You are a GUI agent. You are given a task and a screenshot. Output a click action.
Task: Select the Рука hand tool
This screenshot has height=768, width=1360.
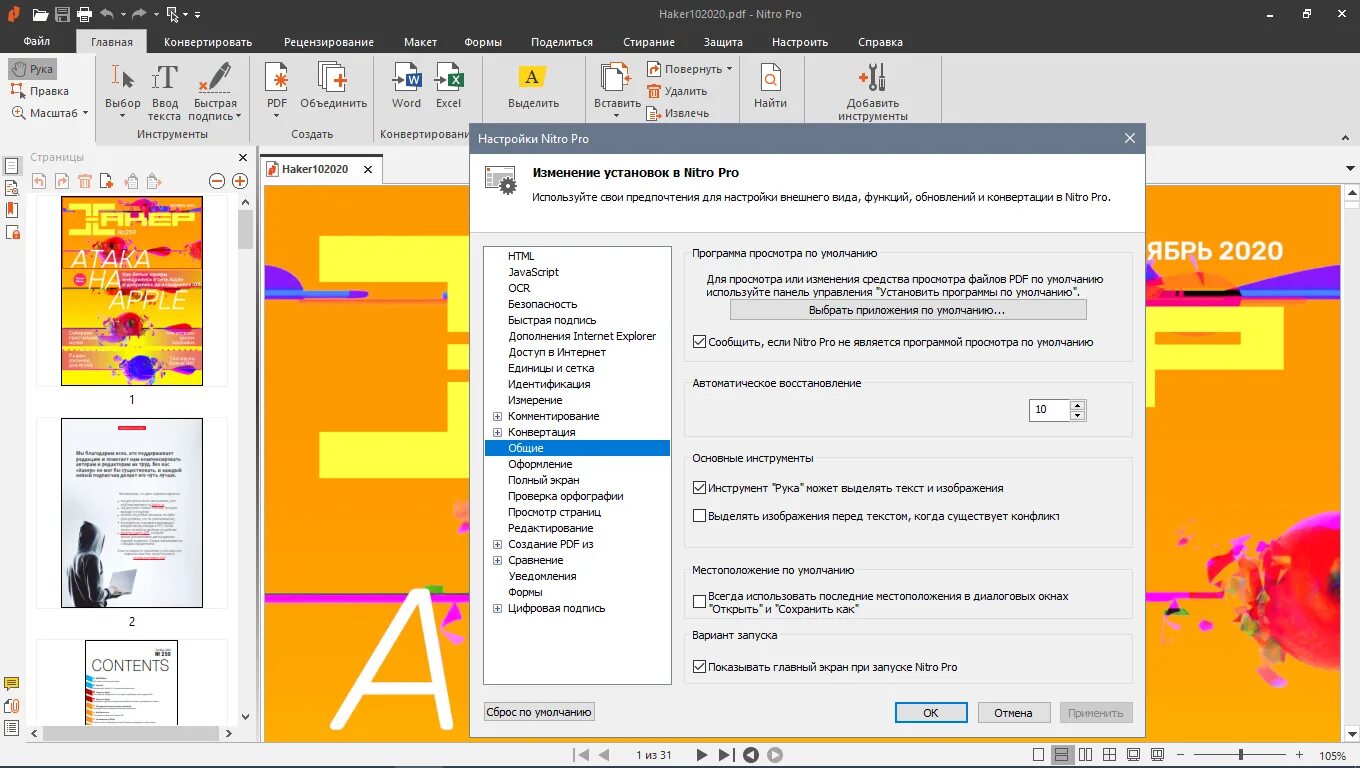pyautogui.click(x=32, y=69)
